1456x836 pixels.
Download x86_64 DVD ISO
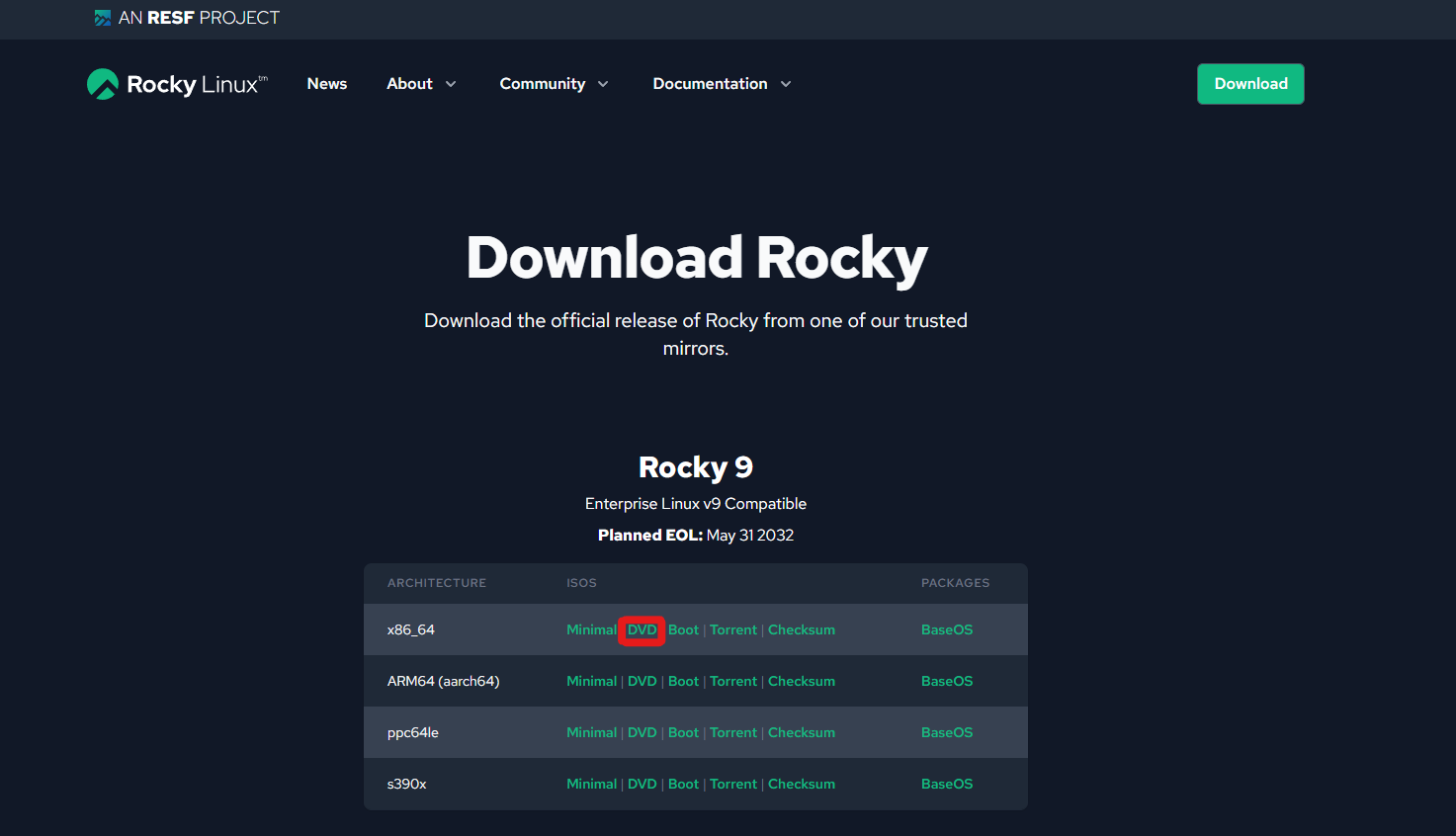pyautogui.click(x=642, y=629)
